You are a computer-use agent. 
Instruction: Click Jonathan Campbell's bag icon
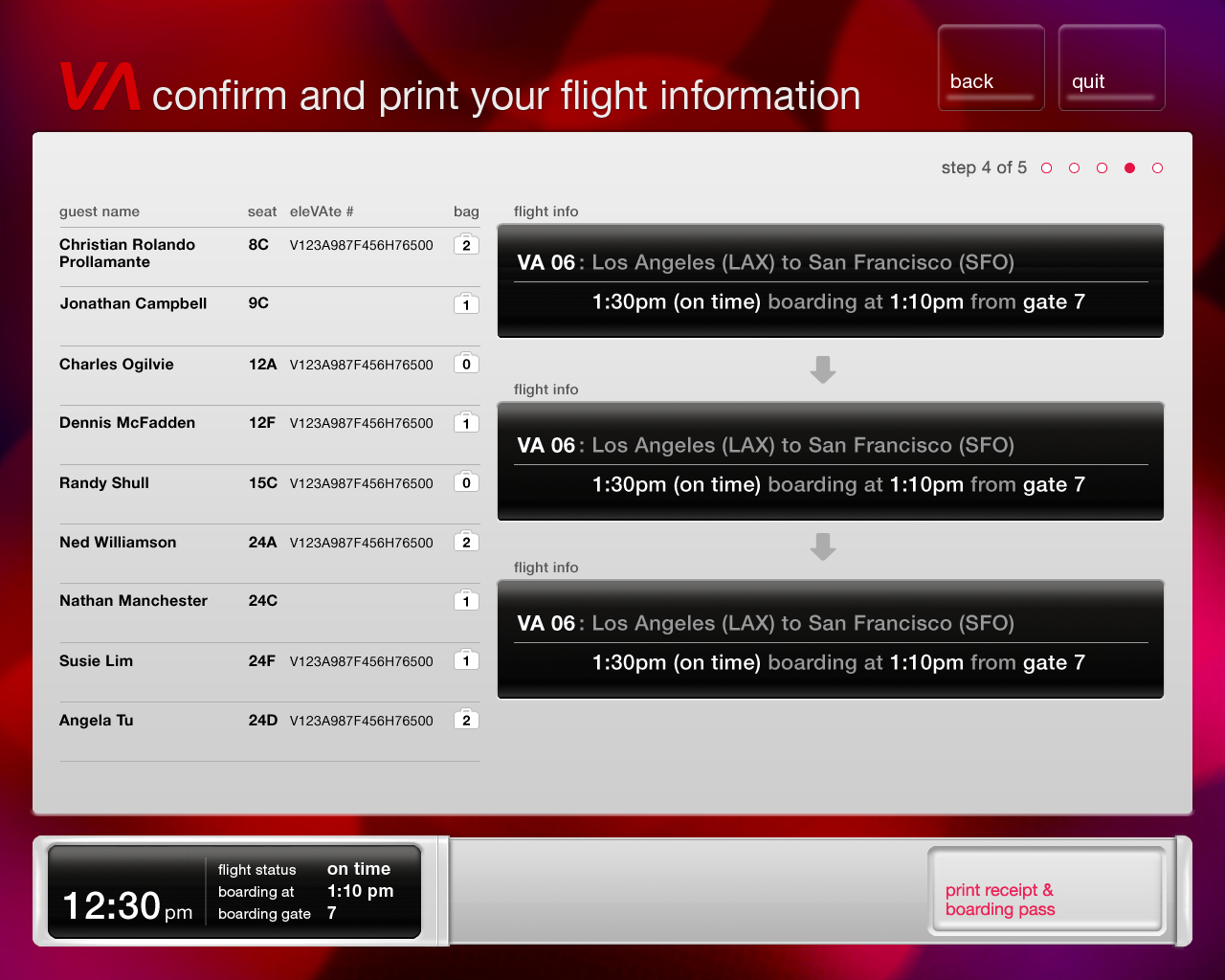pos(466,303)
